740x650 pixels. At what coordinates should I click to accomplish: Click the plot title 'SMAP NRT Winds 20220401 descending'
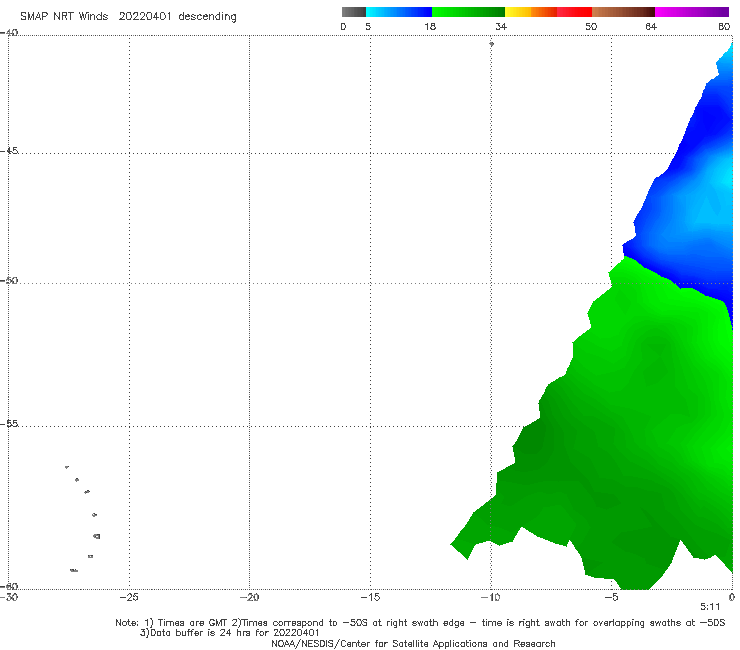point(128,17)
